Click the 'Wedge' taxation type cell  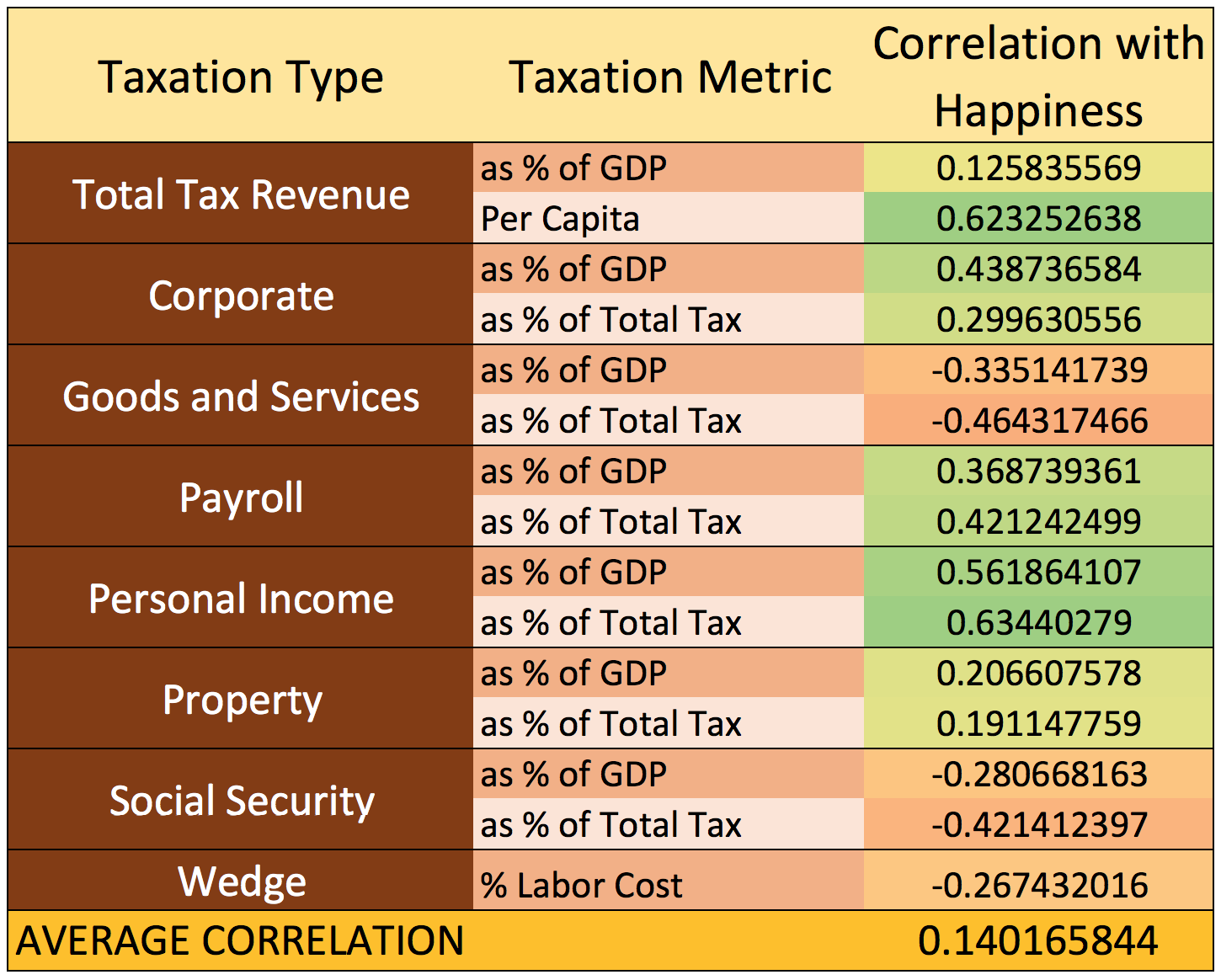click(241, 881)
